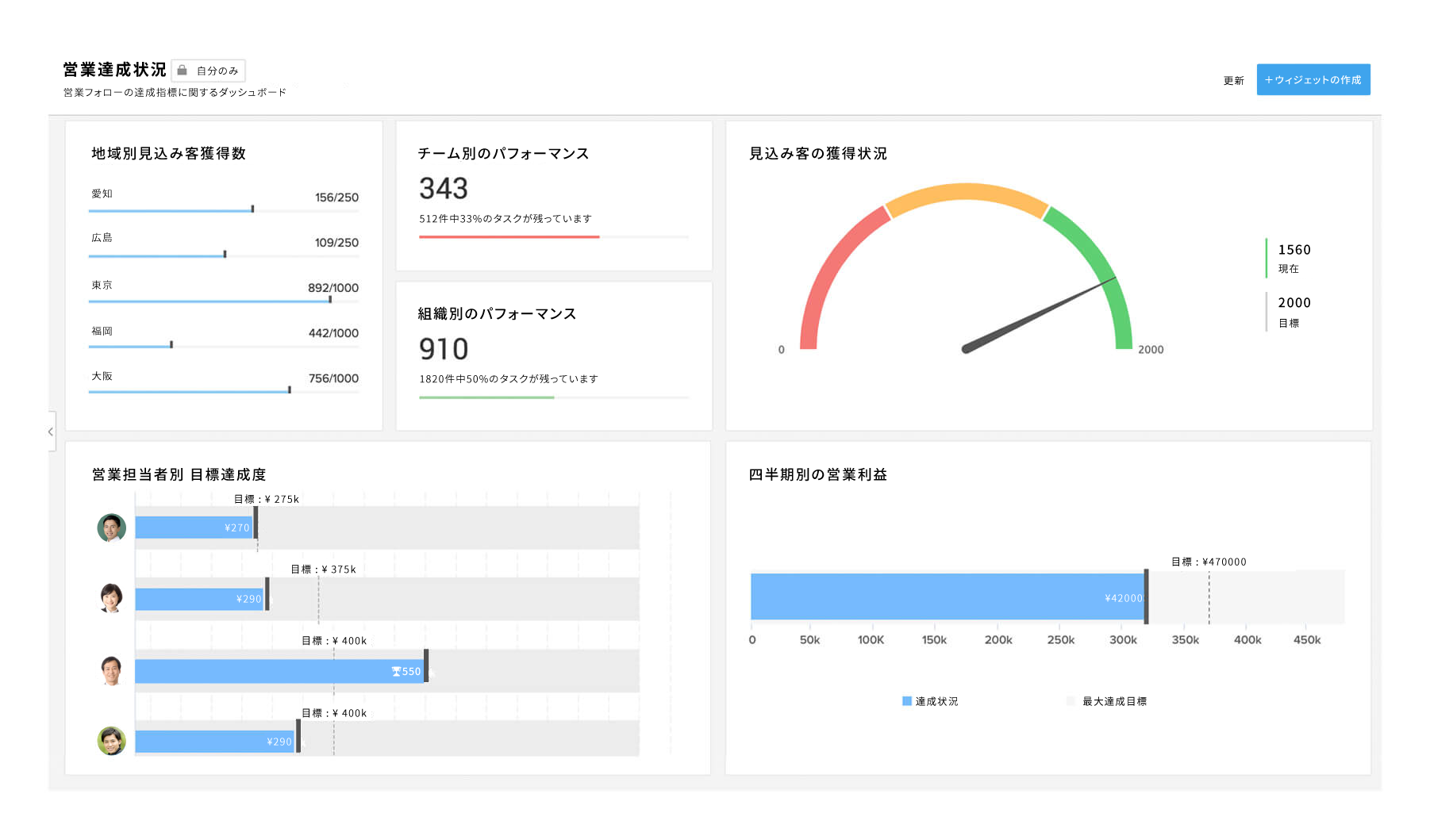The width and height of the screenshot is (1430, 840).
Task: Select the 343 value in チーム別のパフォーマンス
Action: (444, 189)
